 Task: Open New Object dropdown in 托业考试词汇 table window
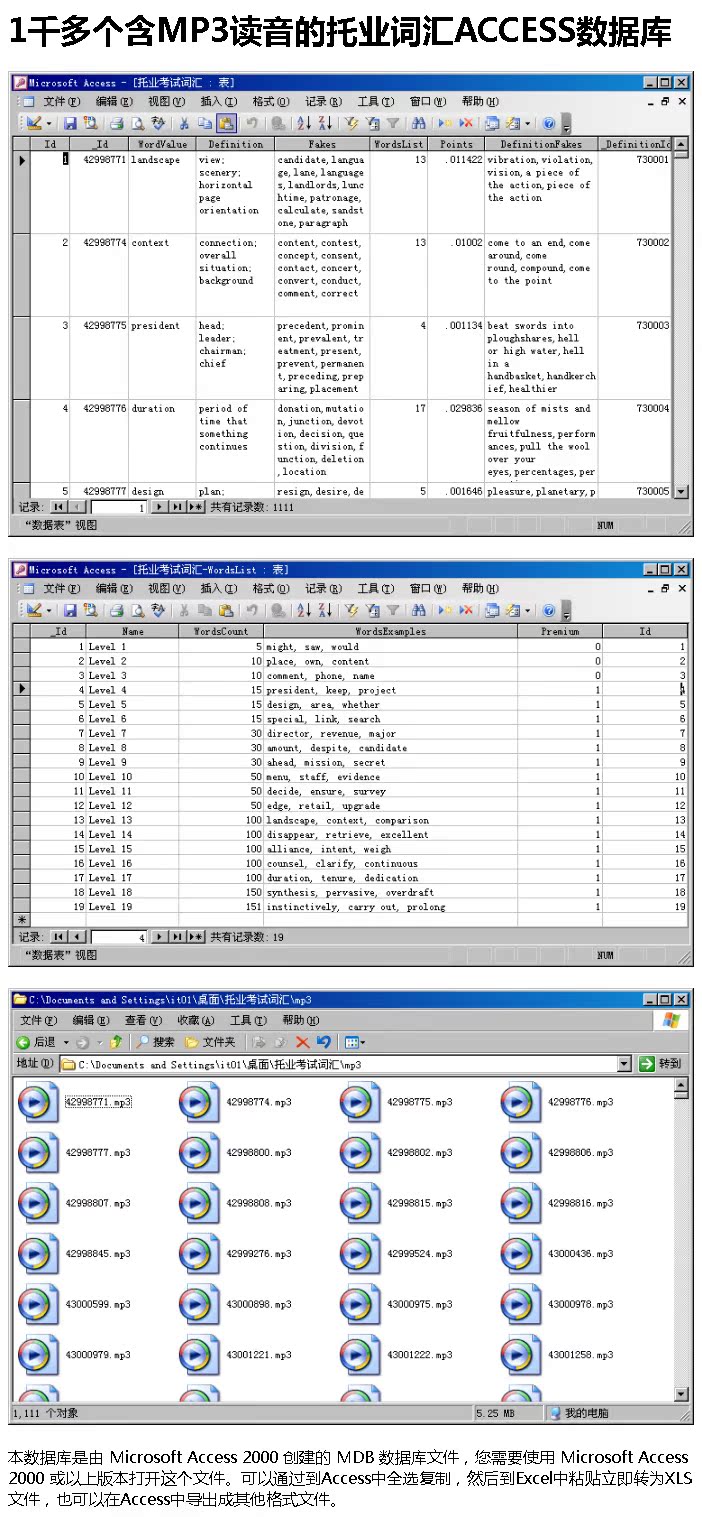[x=527, y=123]
